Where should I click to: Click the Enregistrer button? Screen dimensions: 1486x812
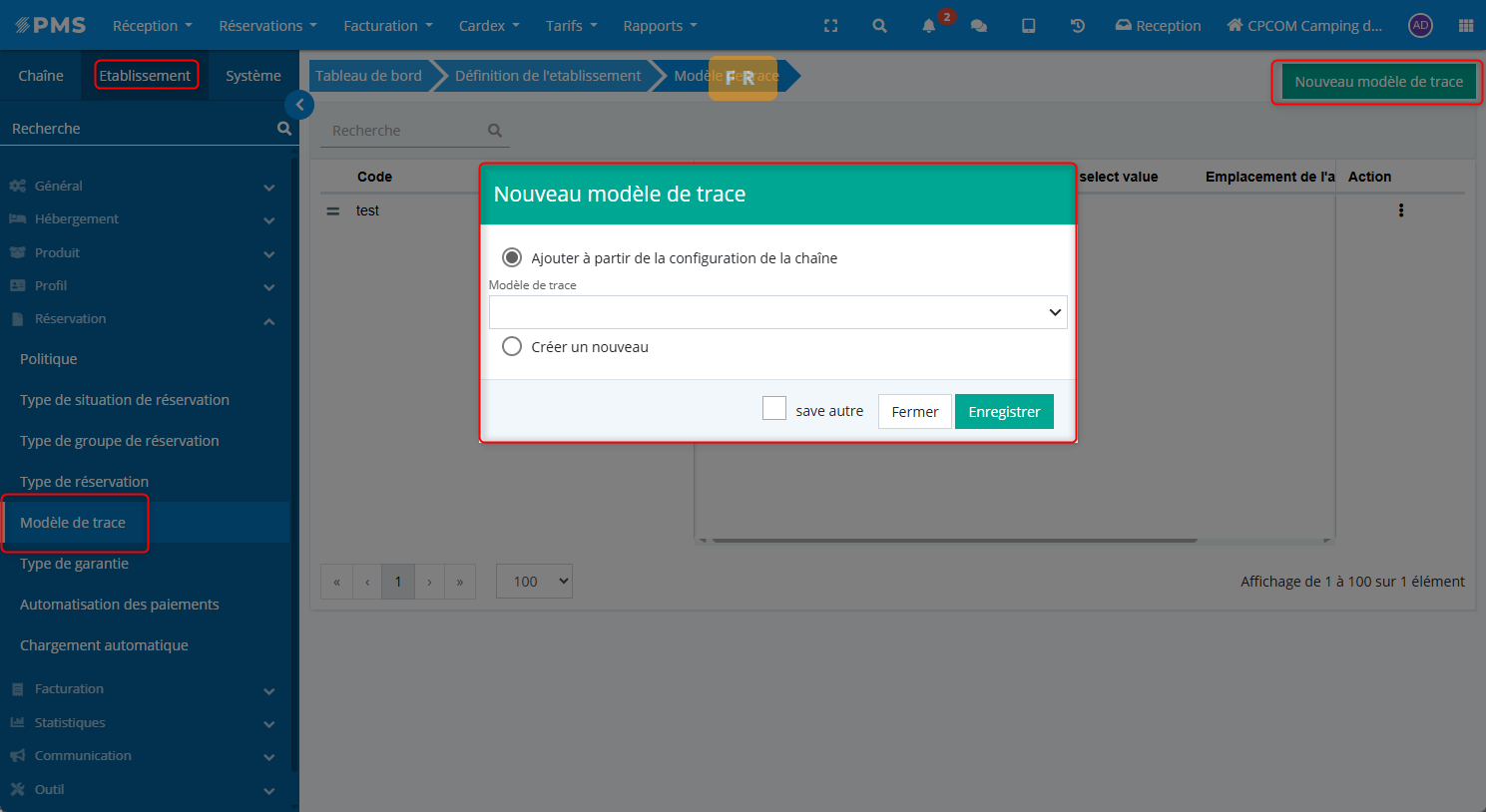pos(1003,412)
